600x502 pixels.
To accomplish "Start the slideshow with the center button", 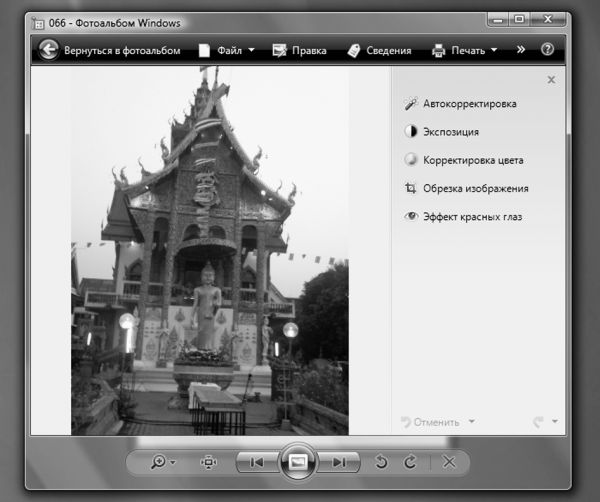I will [299, 462].
